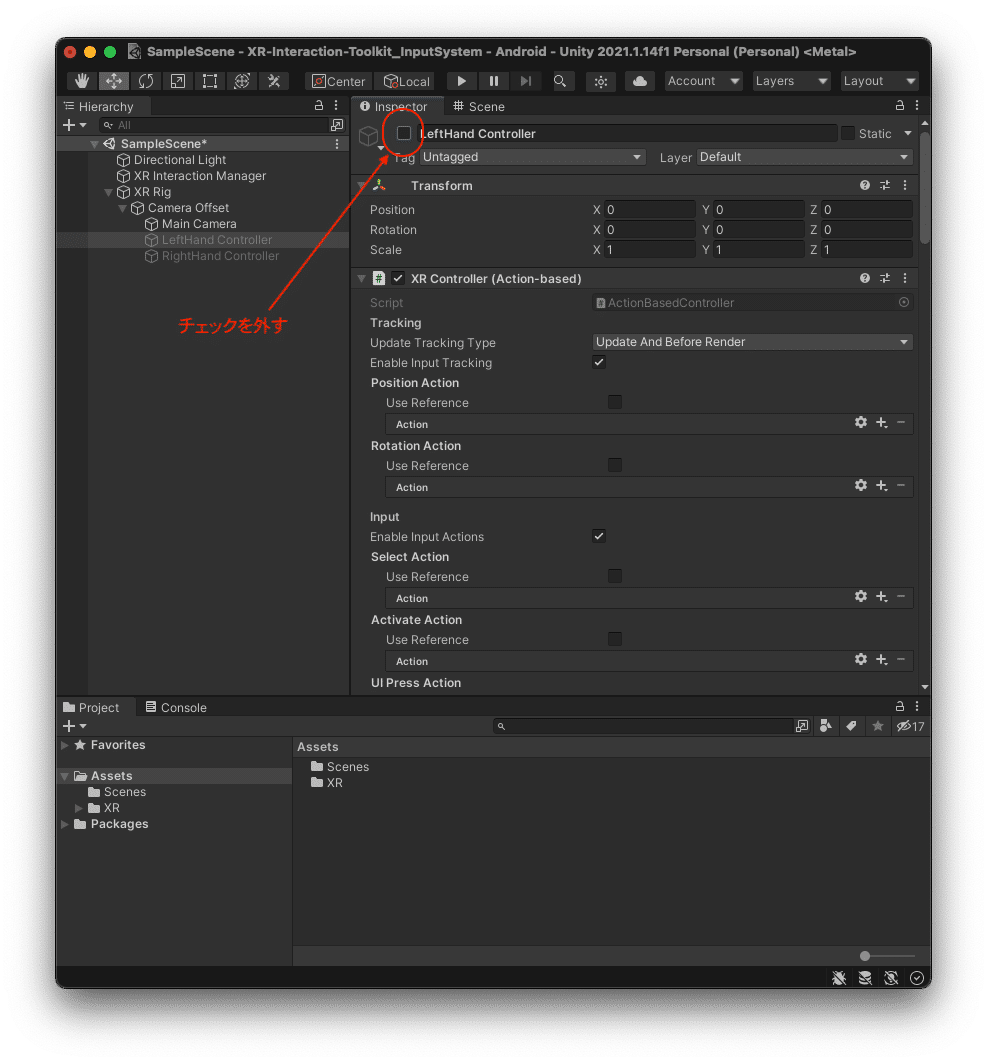Viewport: 987px width, 1062px height.
Task: Open the Account dropdown
Action: click(x=703, y=81)
